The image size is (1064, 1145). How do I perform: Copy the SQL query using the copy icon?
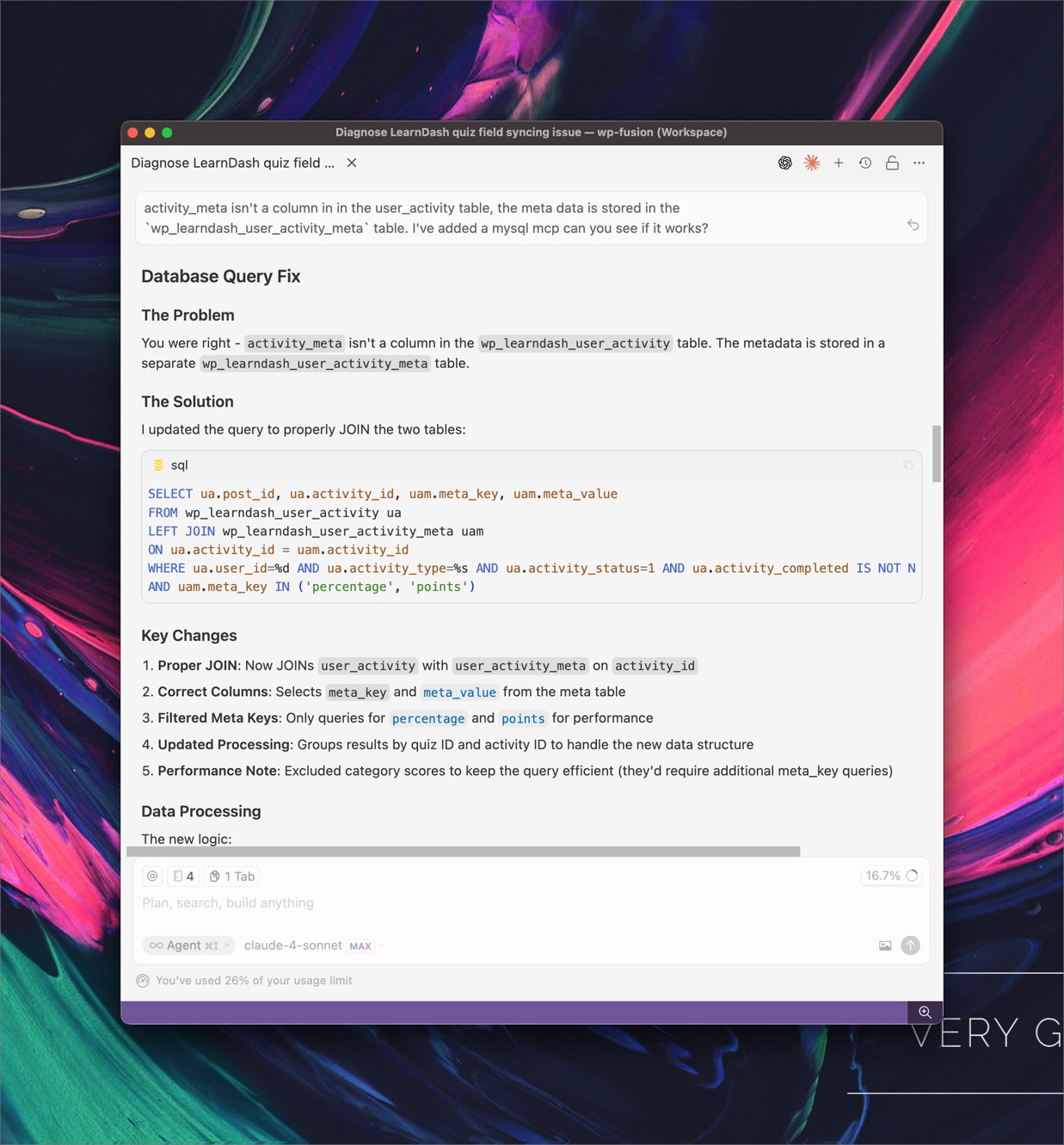pos(908,465)
